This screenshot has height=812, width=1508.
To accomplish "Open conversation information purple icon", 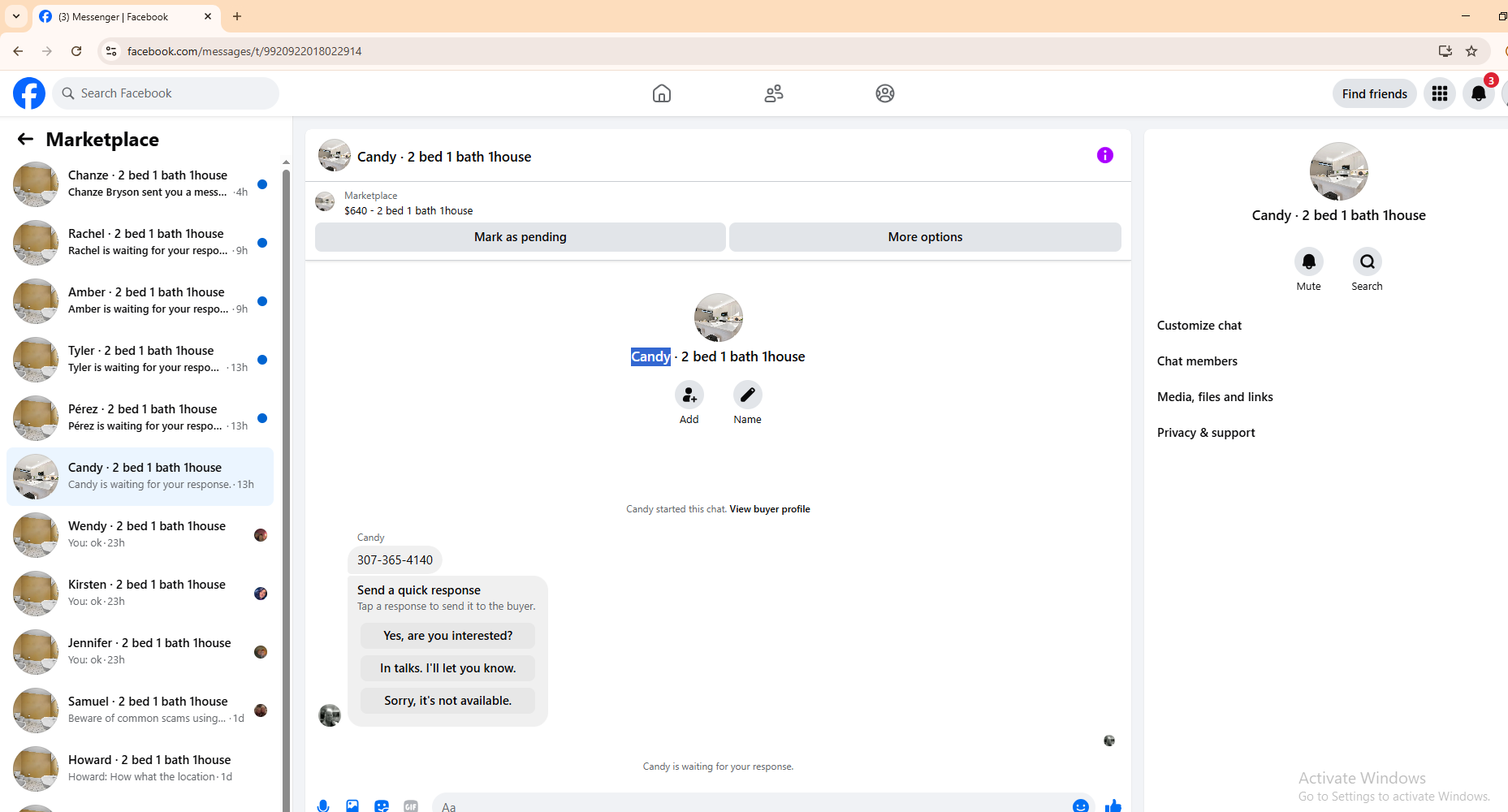I will [1105, 155].
